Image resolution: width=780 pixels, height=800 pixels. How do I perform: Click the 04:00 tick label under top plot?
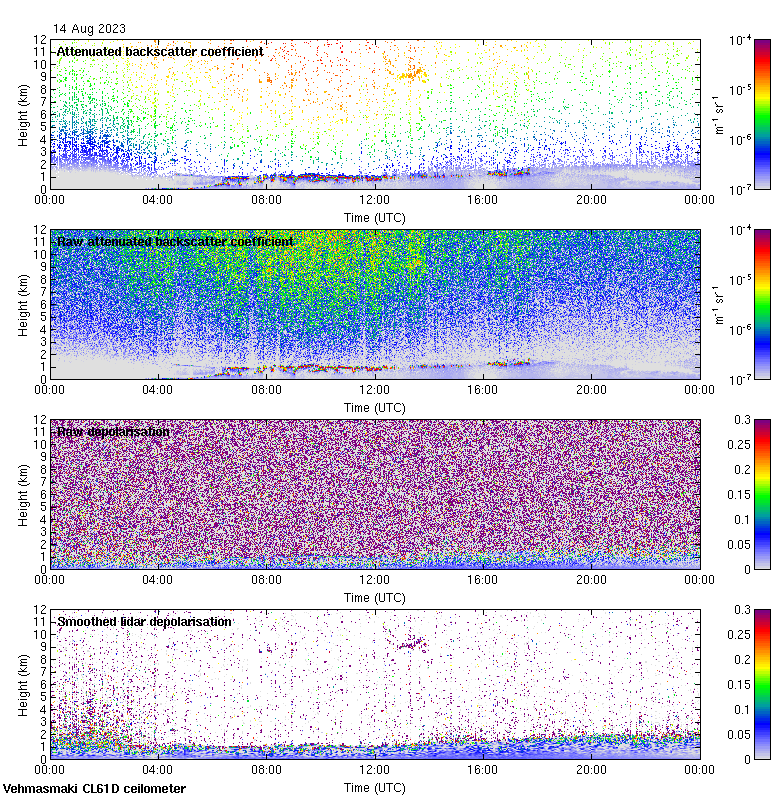[158, 199]
